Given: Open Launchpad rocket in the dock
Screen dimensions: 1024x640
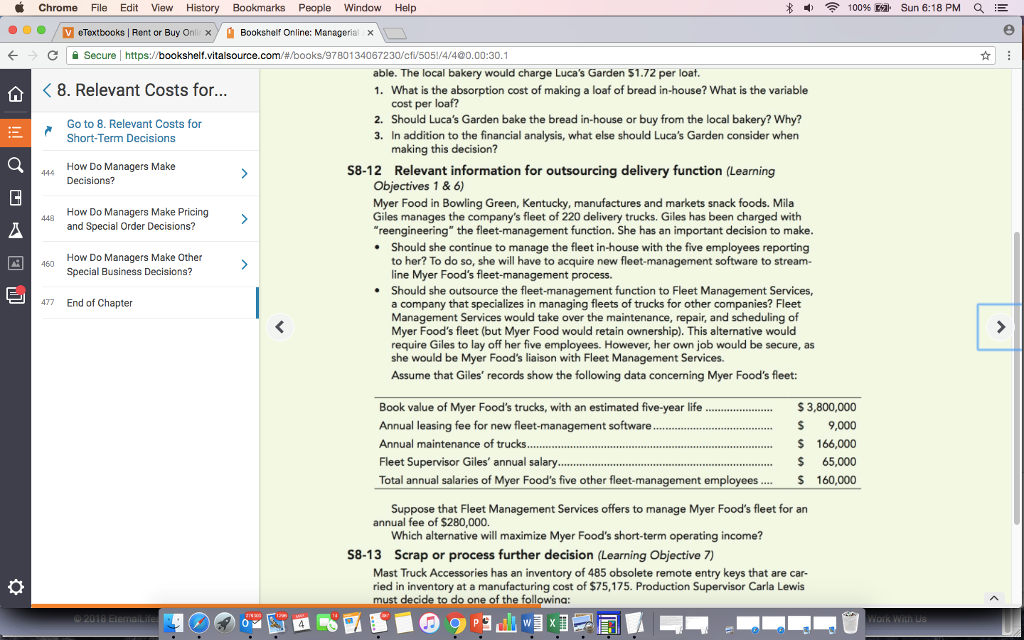Looking at the screenshot, I should (224, 623).
